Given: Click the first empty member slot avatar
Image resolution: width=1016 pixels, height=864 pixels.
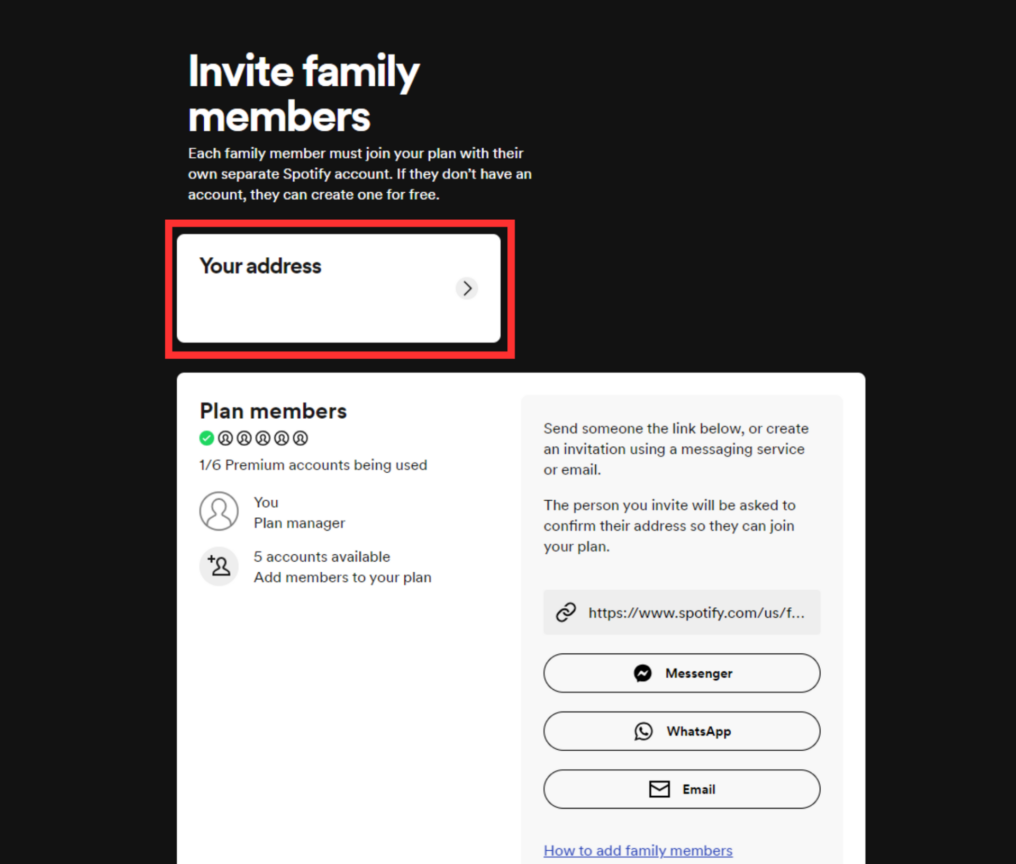Looking at the screenshot, I should click(x=228, y=437).
